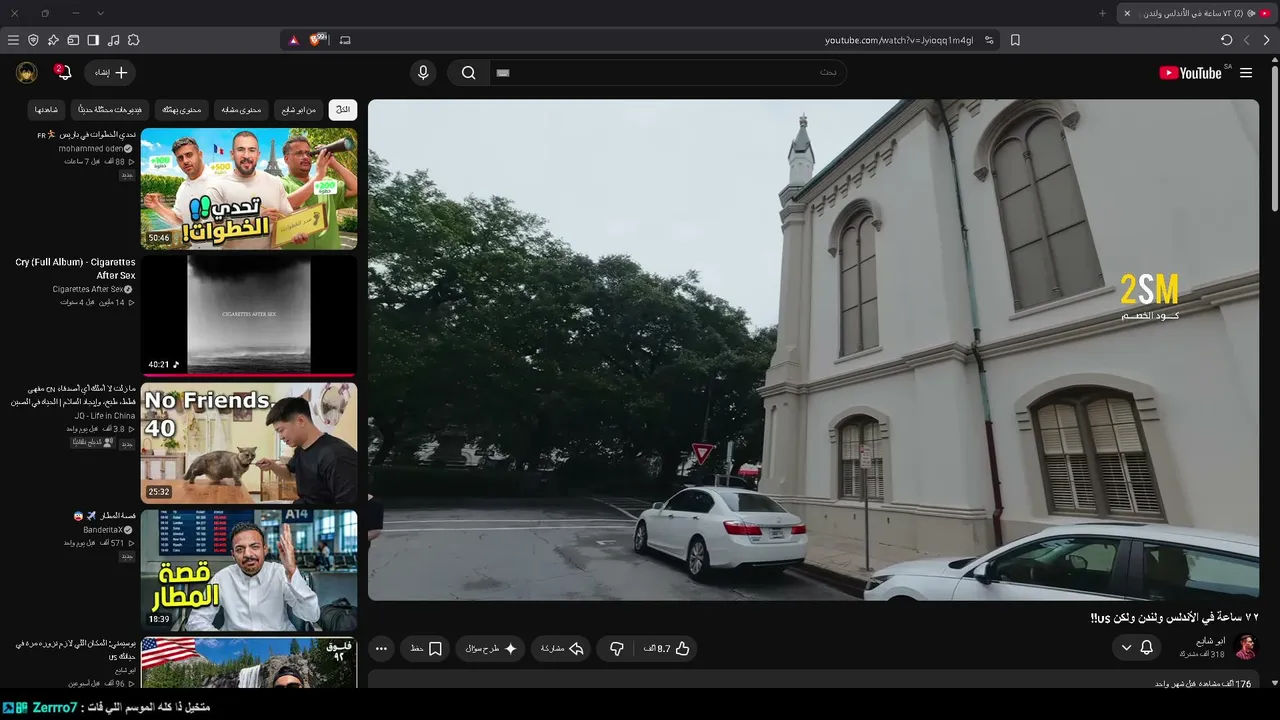Open site settings icon in address bar

(989, 40)
